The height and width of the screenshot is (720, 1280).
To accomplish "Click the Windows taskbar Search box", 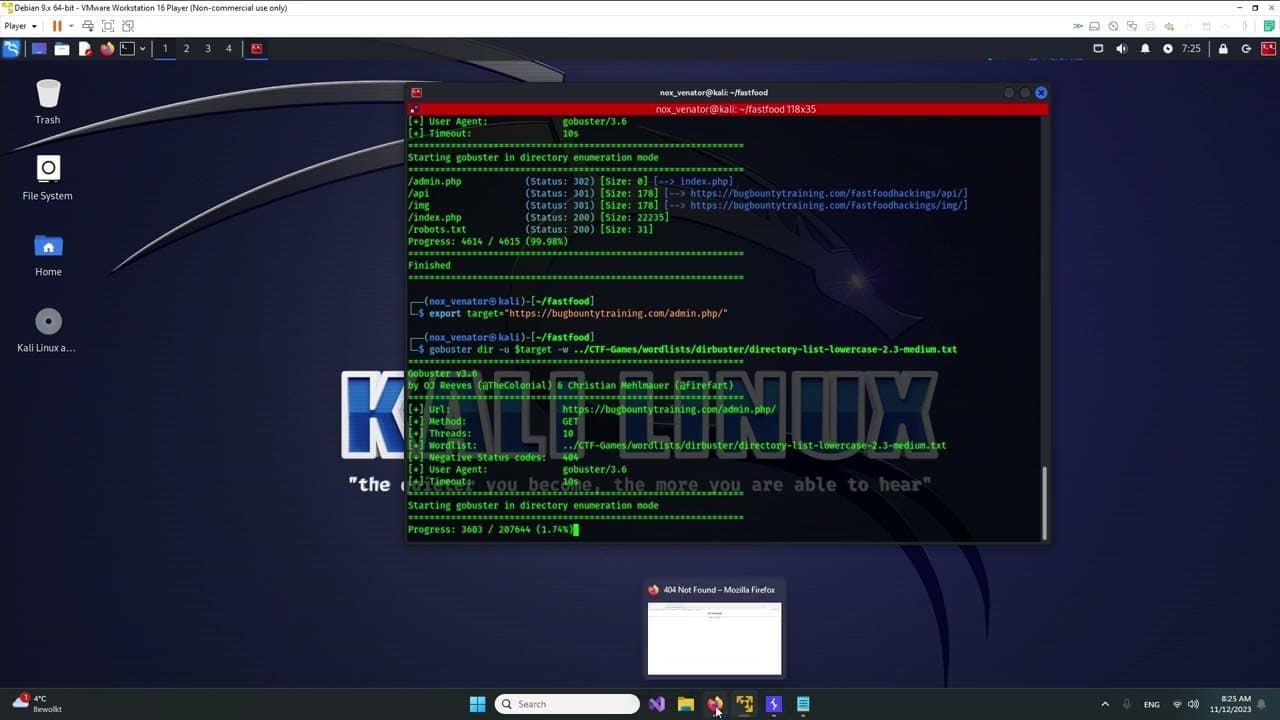I will [568, 704].
